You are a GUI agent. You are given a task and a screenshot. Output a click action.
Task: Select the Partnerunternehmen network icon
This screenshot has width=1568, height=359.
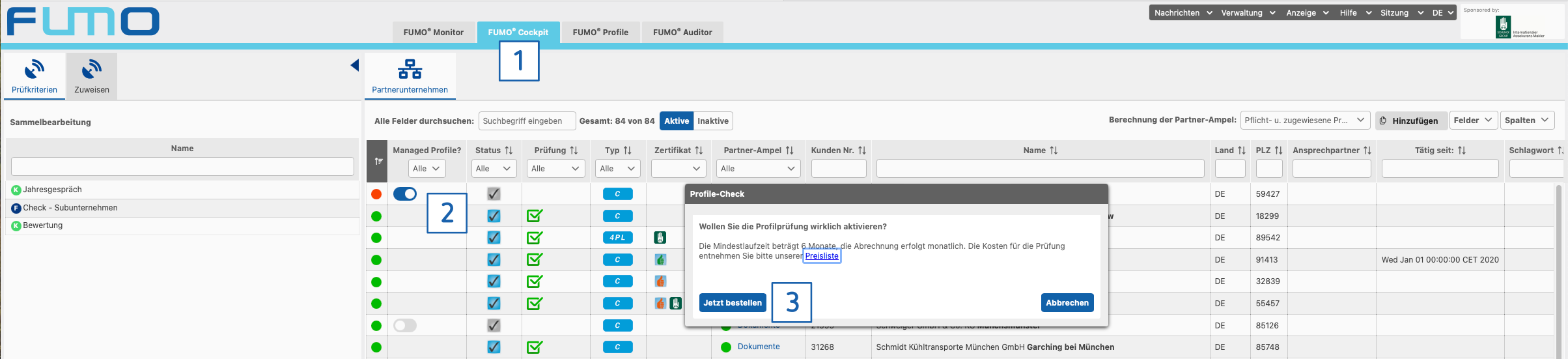[410, 69]
